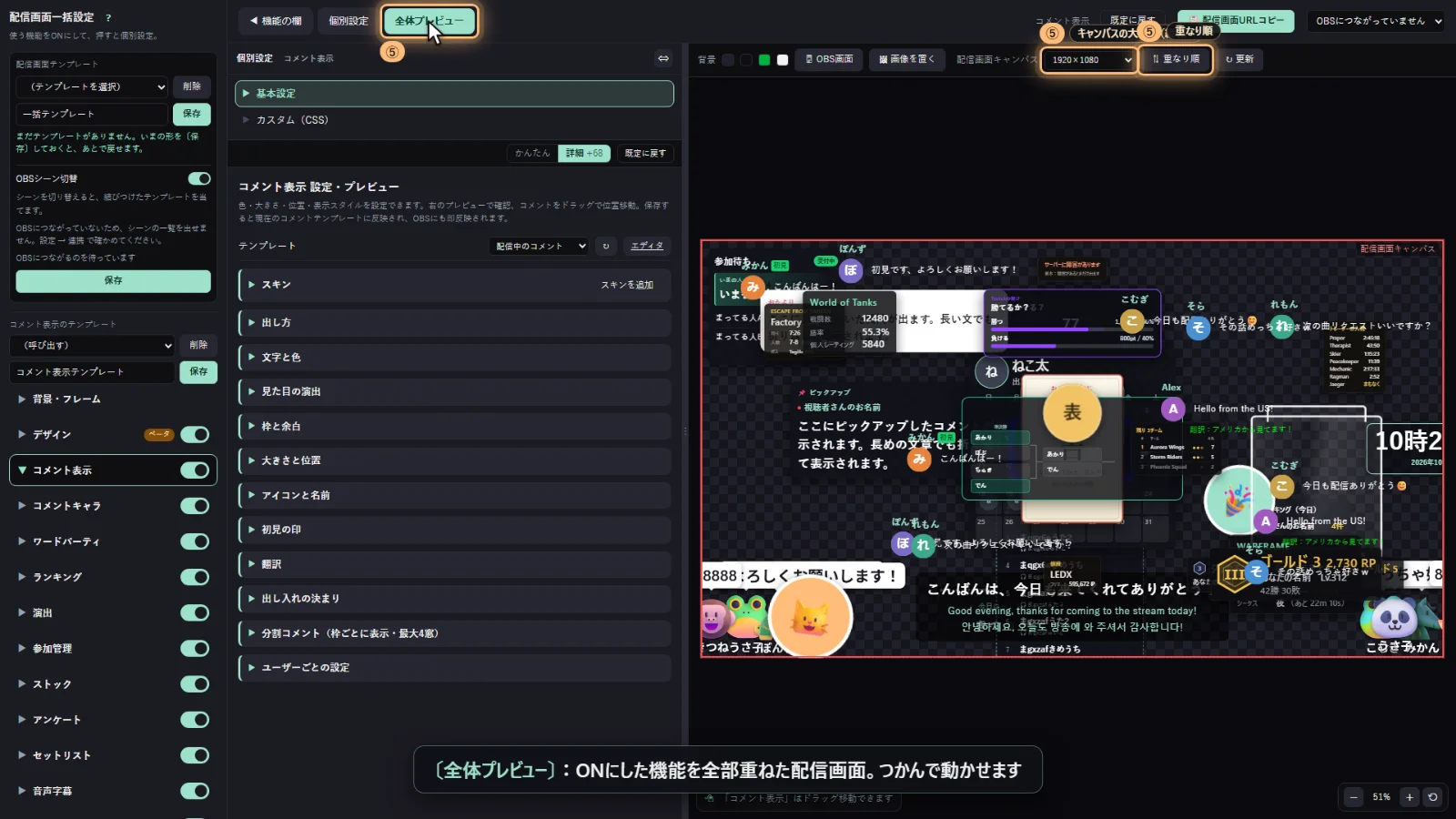Toggle the 演出 feature switch

pos(195,612)
